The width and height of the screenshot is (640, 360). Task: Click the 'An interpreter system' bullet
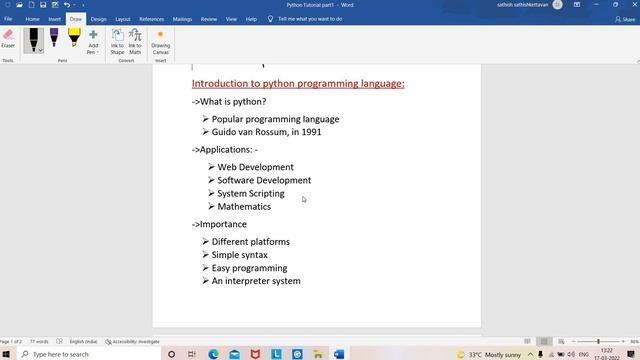[x=256, y=281]
